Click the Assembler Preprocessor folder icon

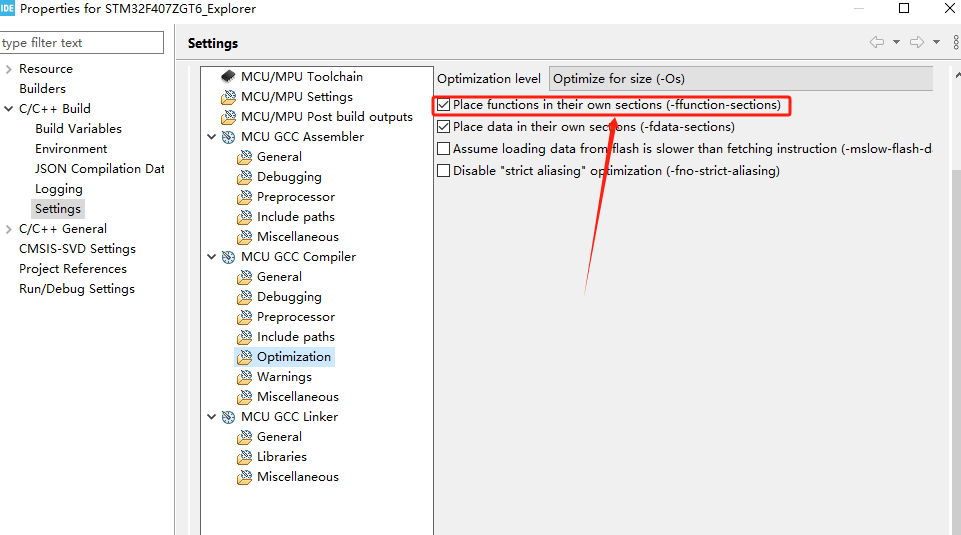tap(245, 197)
